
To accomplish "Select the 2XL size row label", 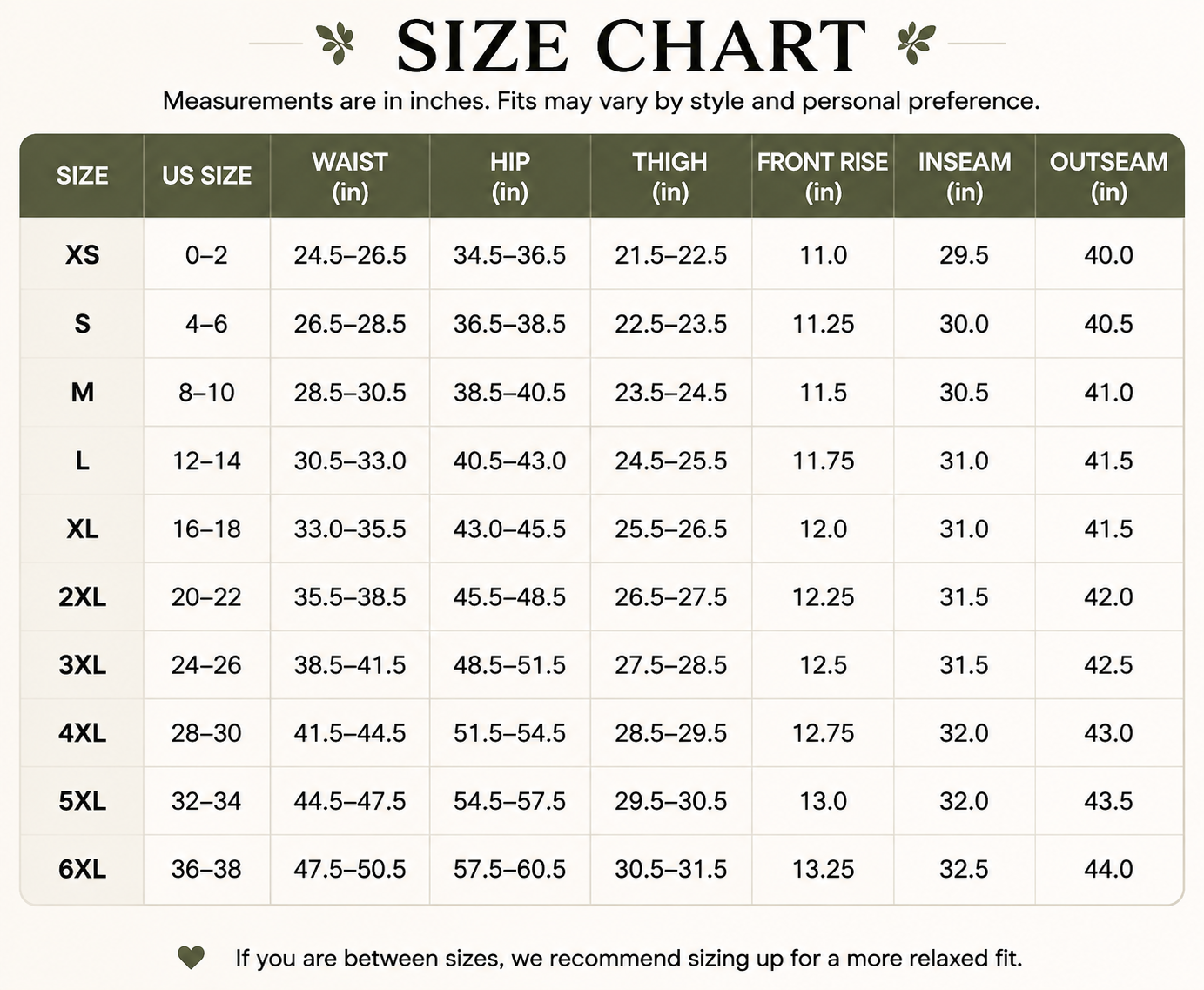I will 82,597.
